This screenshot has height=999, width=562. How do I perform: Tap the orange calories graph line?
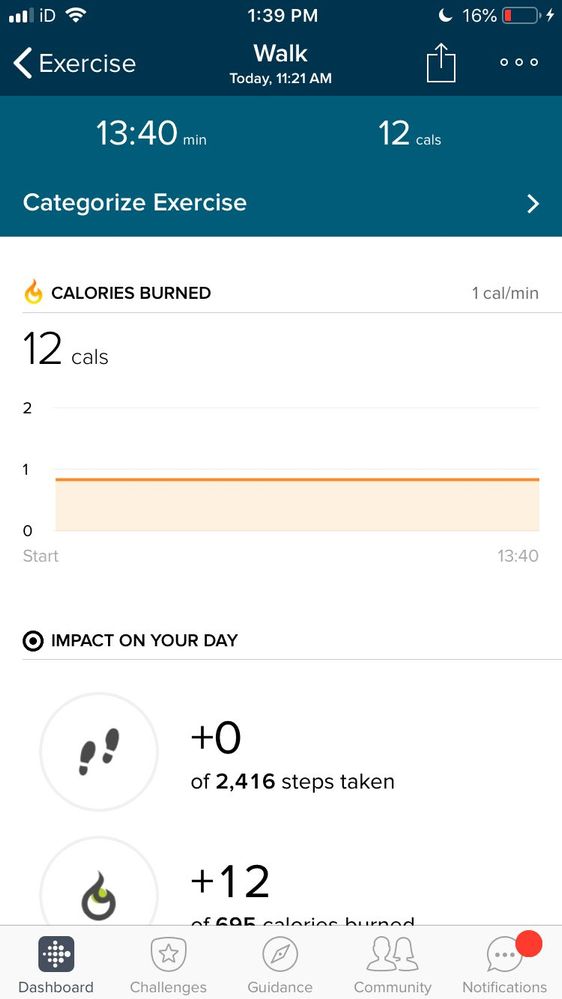tap(297, 479)
